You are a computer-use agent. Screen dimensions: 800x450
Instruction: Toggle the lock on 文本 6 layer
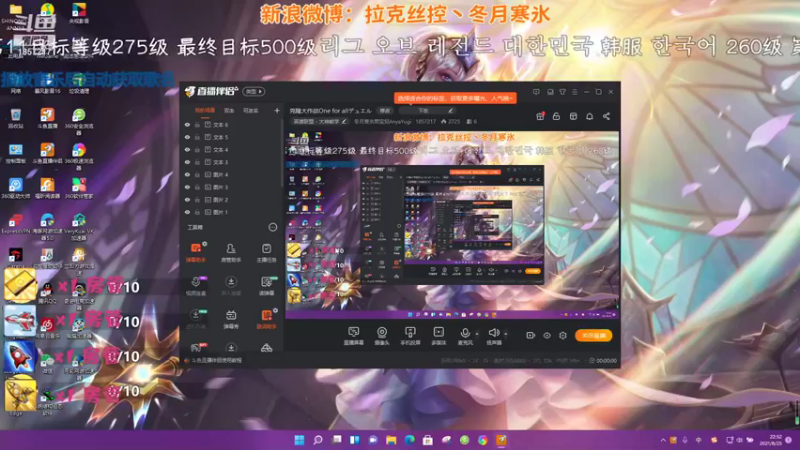tap(197, 124)
